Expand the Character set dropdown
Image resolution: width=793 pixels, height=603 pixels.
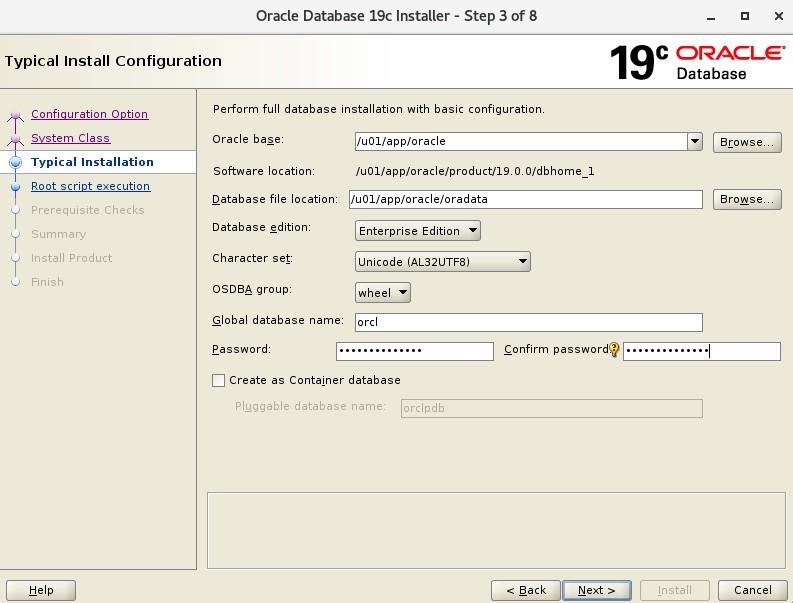coord(443,262)
